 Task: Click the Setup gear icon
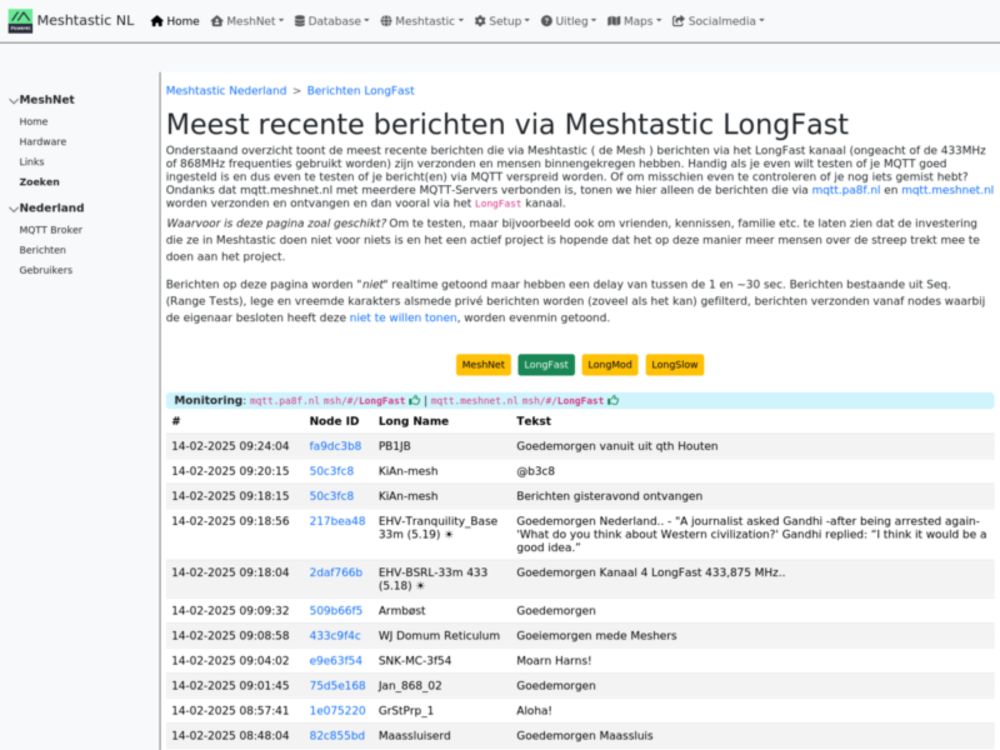point(480,21)
